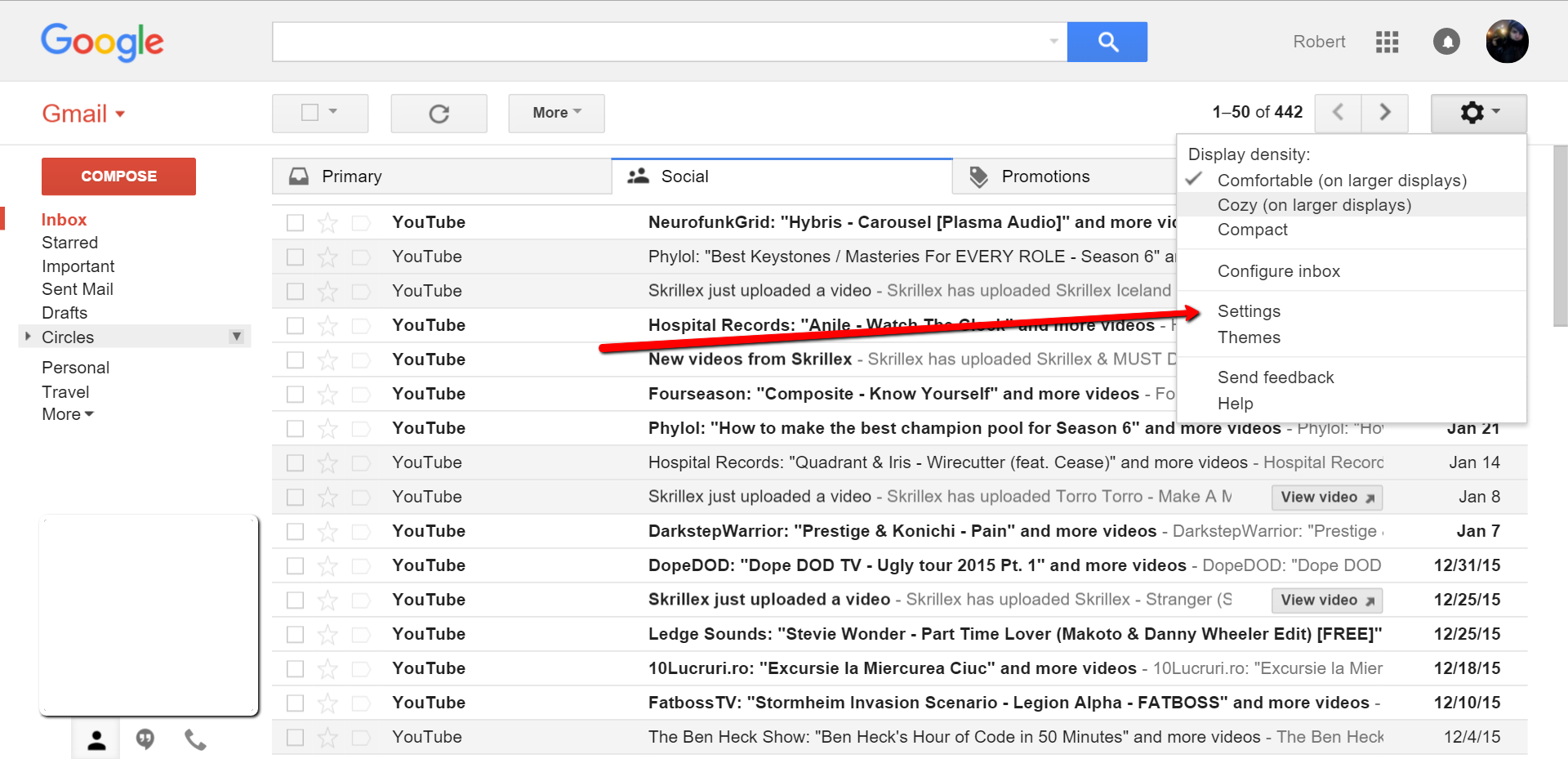Select the DopeDOD email checkbox

click(x=296, y=566)
